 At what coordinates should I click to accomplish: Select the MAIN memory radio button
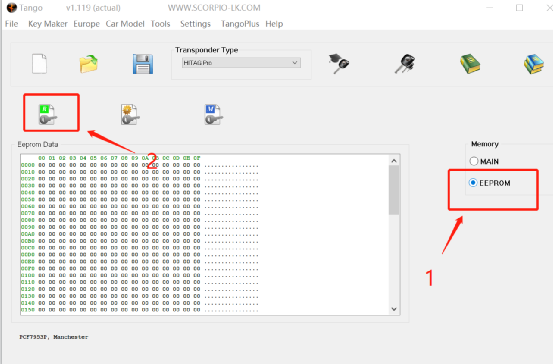click(474, 161)
